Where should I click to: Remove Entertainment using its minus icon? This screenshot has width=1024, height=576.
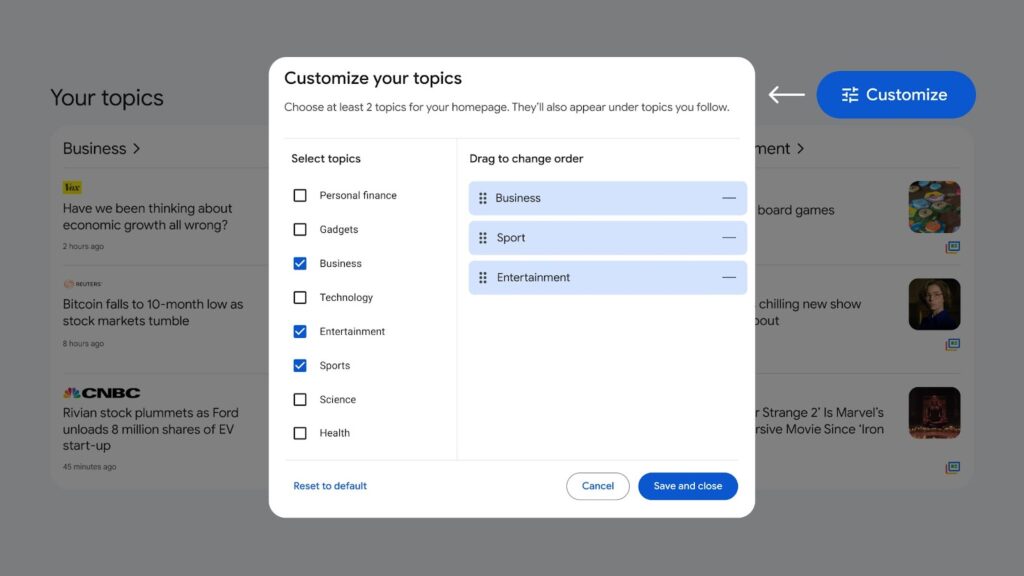coord(729,278)
